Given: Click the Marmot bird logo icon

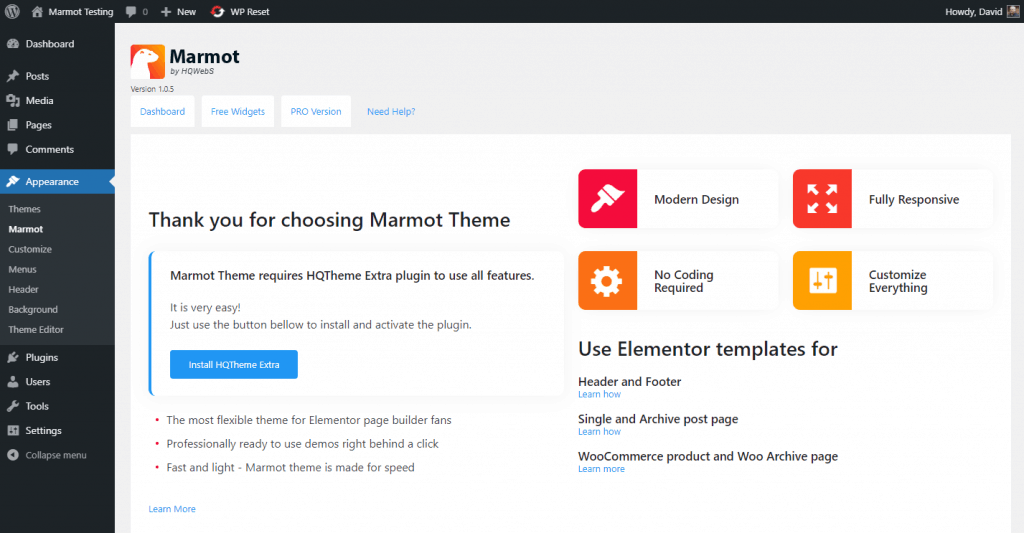Looking at the screenshot, I should coord(148,62).
